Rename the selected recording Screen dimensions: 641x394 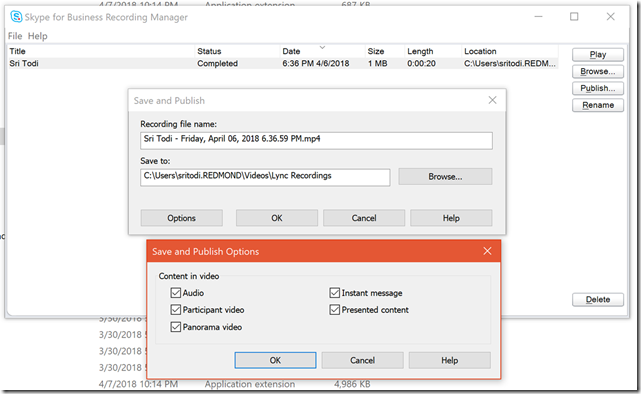point(598,105)
